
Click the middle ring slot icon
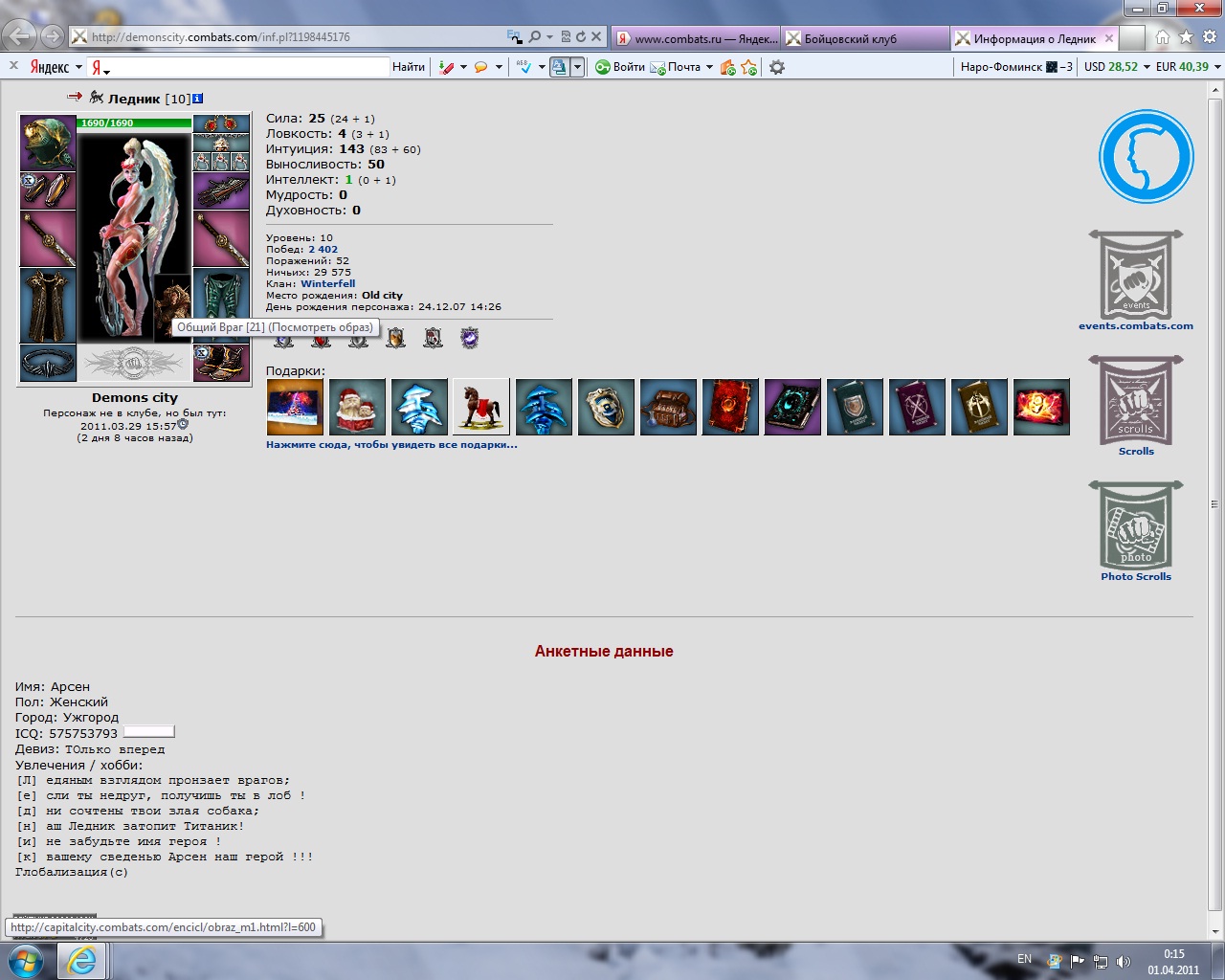click(x=221, y=163)
